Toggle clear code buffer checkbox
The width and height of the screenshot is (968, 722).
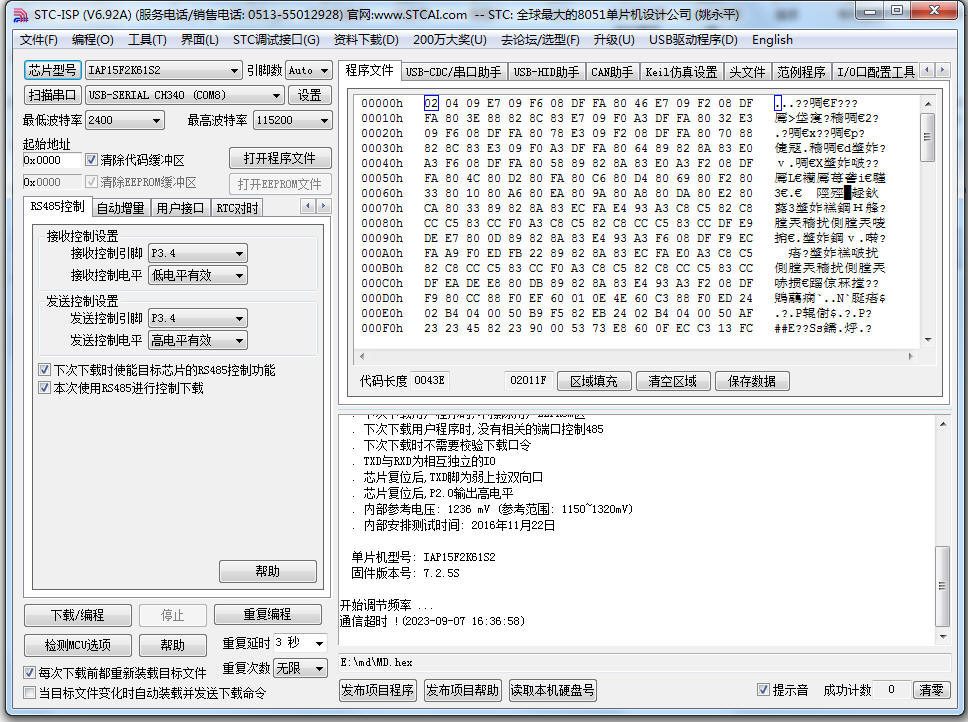tap(91, 160)
